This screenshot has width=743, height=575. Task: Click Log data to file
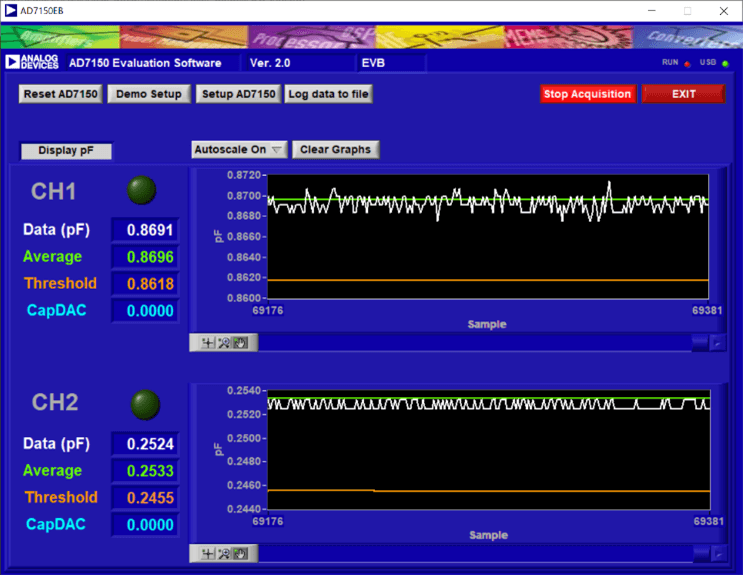tap(328, 94)
